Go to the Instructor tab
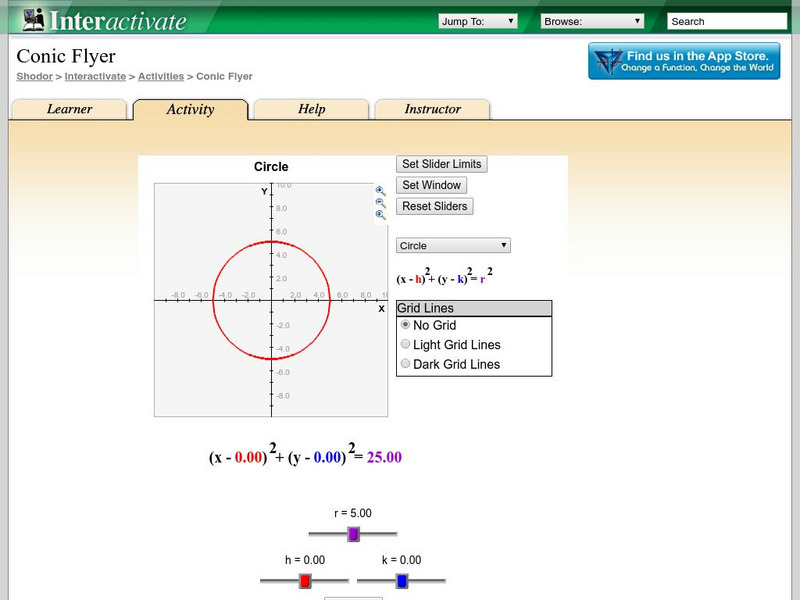Screen dimensions: 800x600 432,110
